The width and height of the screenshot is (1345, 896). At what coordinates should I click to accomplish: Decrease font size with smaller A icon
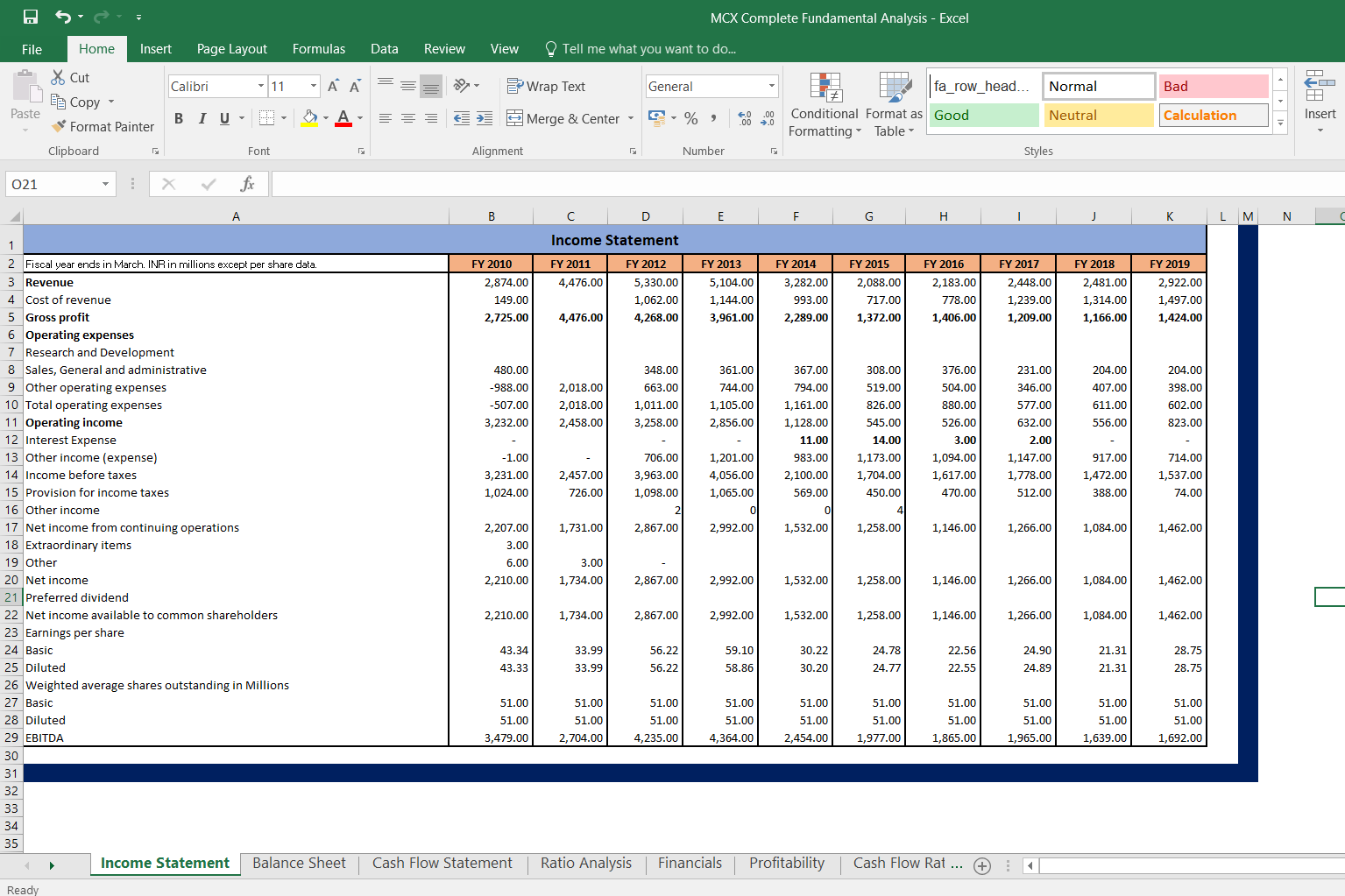(x=355, y=86)
